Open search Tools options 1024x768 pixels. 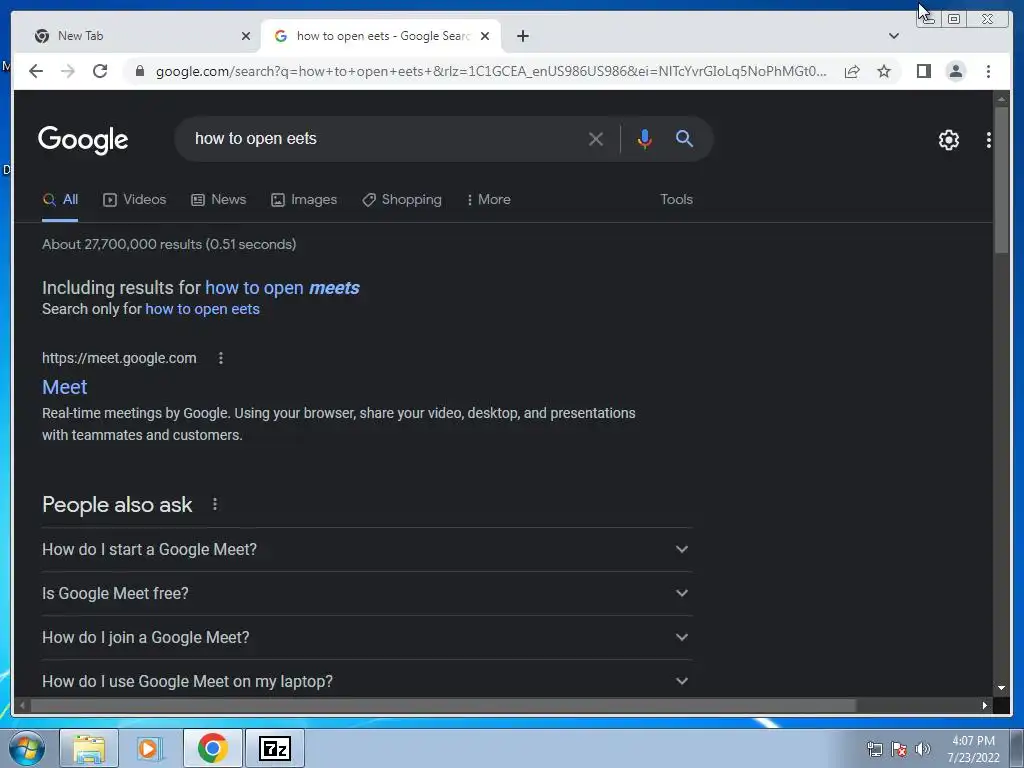click(x=676, y=199)
